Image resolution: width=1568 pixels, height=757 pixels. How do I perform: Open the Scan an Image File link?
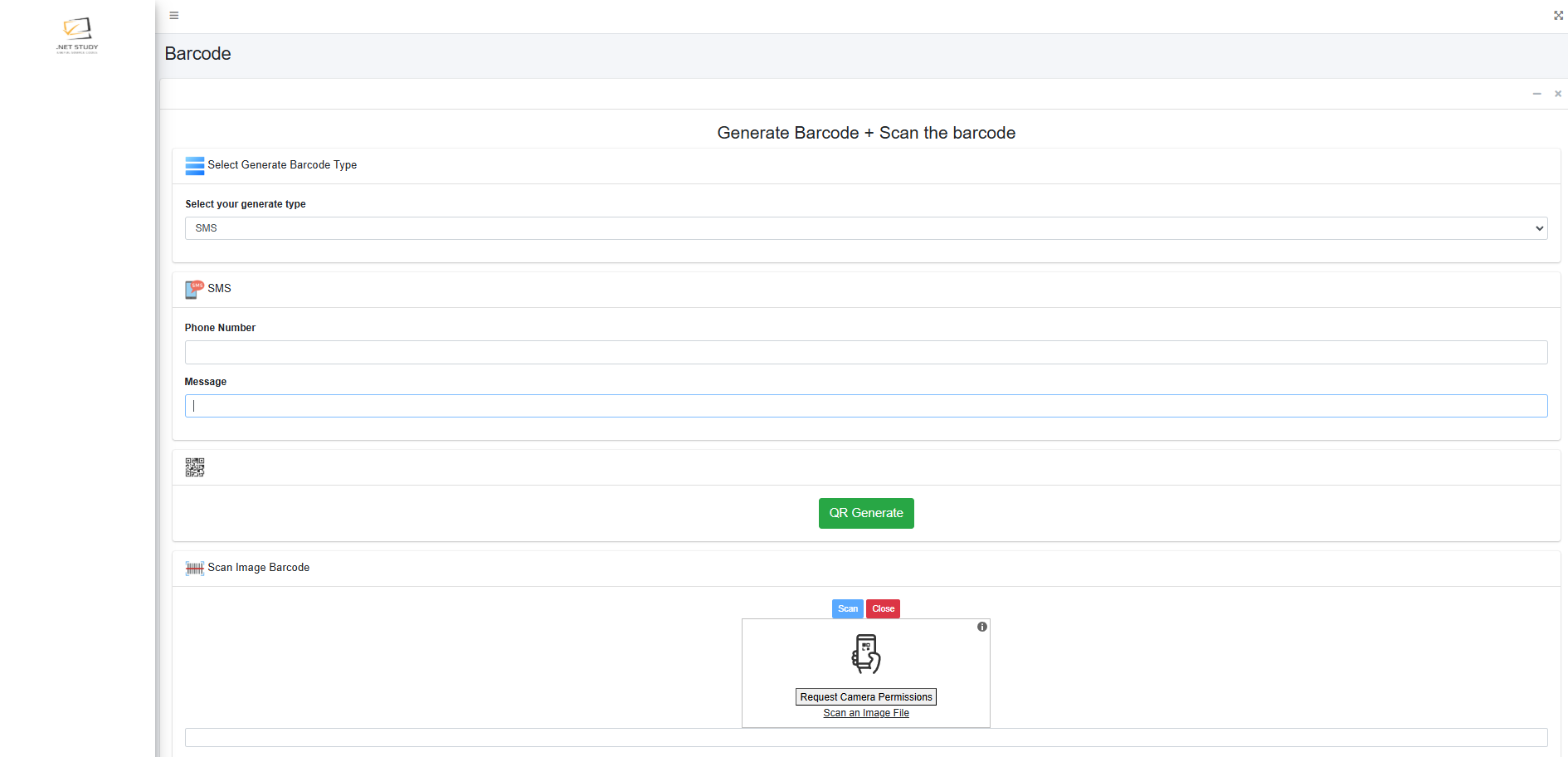[865, 713]
